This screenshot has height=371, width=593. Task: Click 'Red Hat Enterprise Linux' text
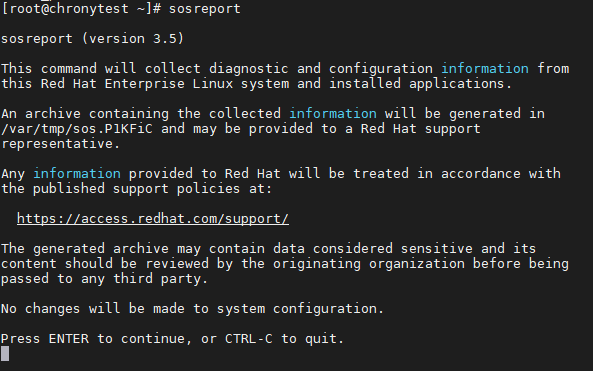click(137, 84)
